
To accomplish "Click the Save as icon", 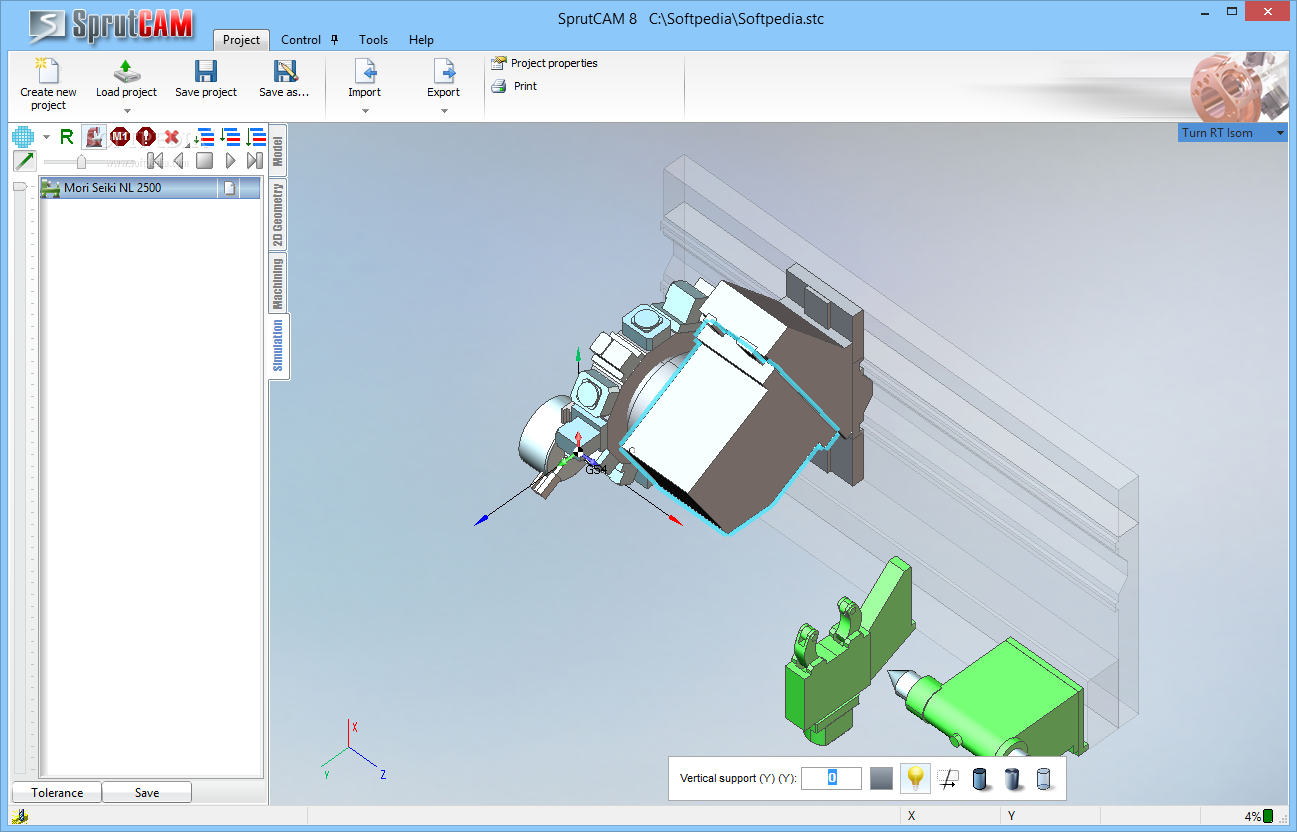I will tap(285, 70).
